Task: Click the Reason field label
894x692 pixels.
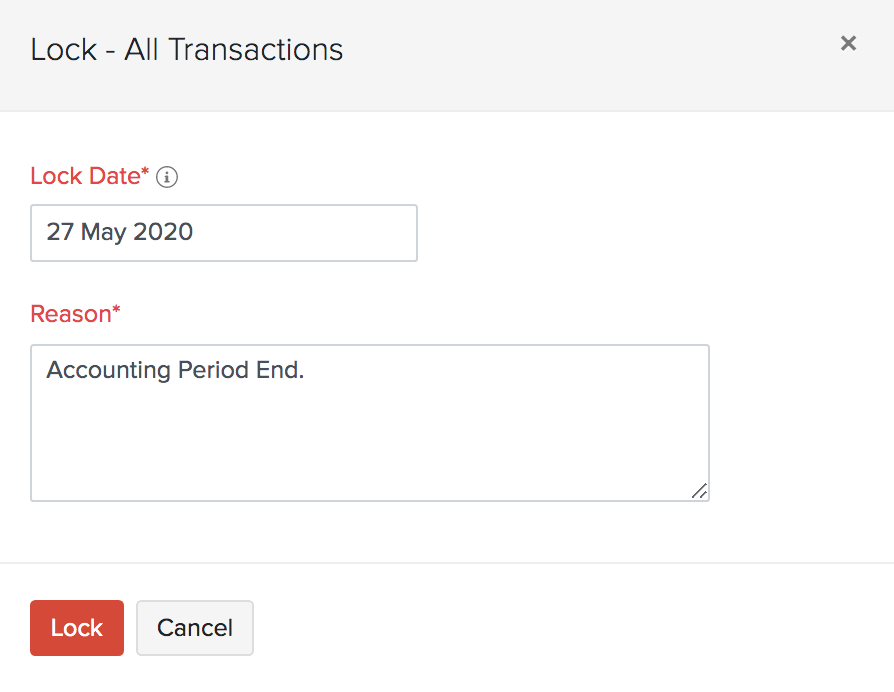Action: click(70, 314)
